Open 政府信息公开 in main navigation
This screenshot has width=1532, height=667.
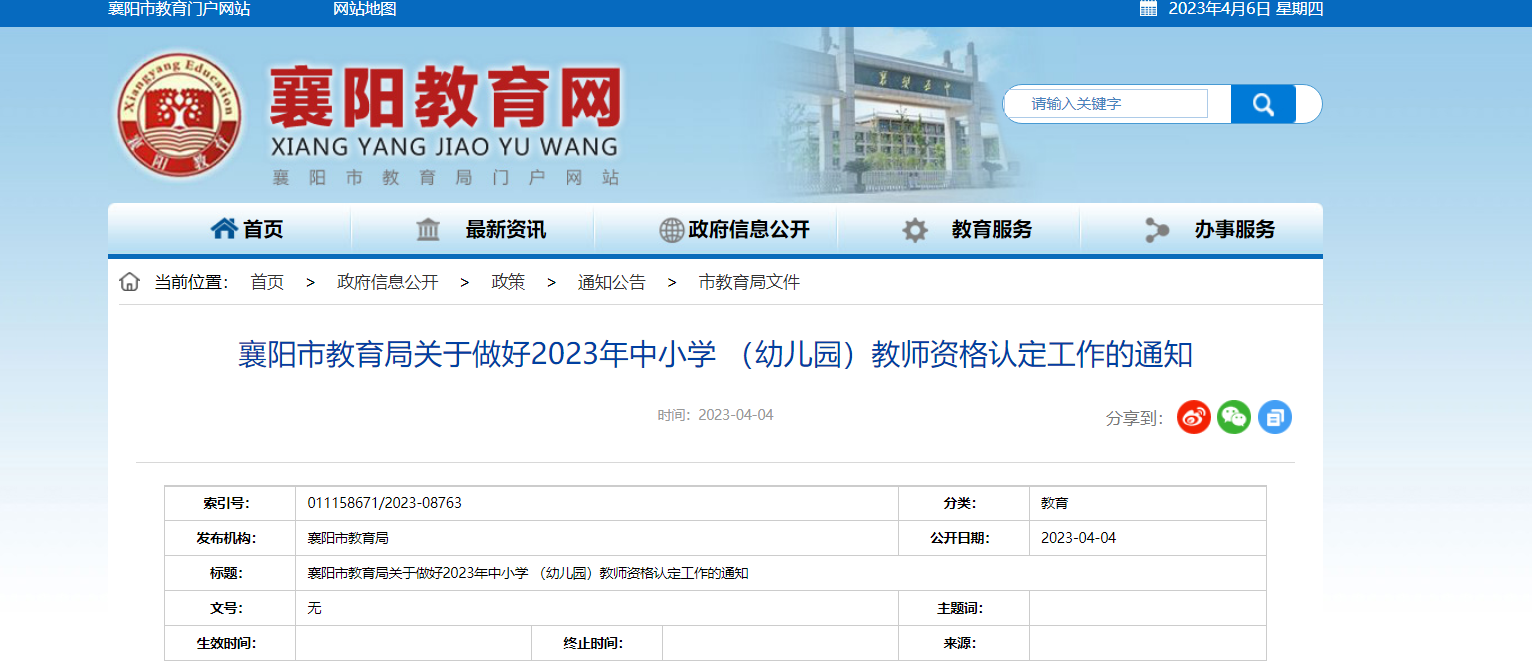716,230
